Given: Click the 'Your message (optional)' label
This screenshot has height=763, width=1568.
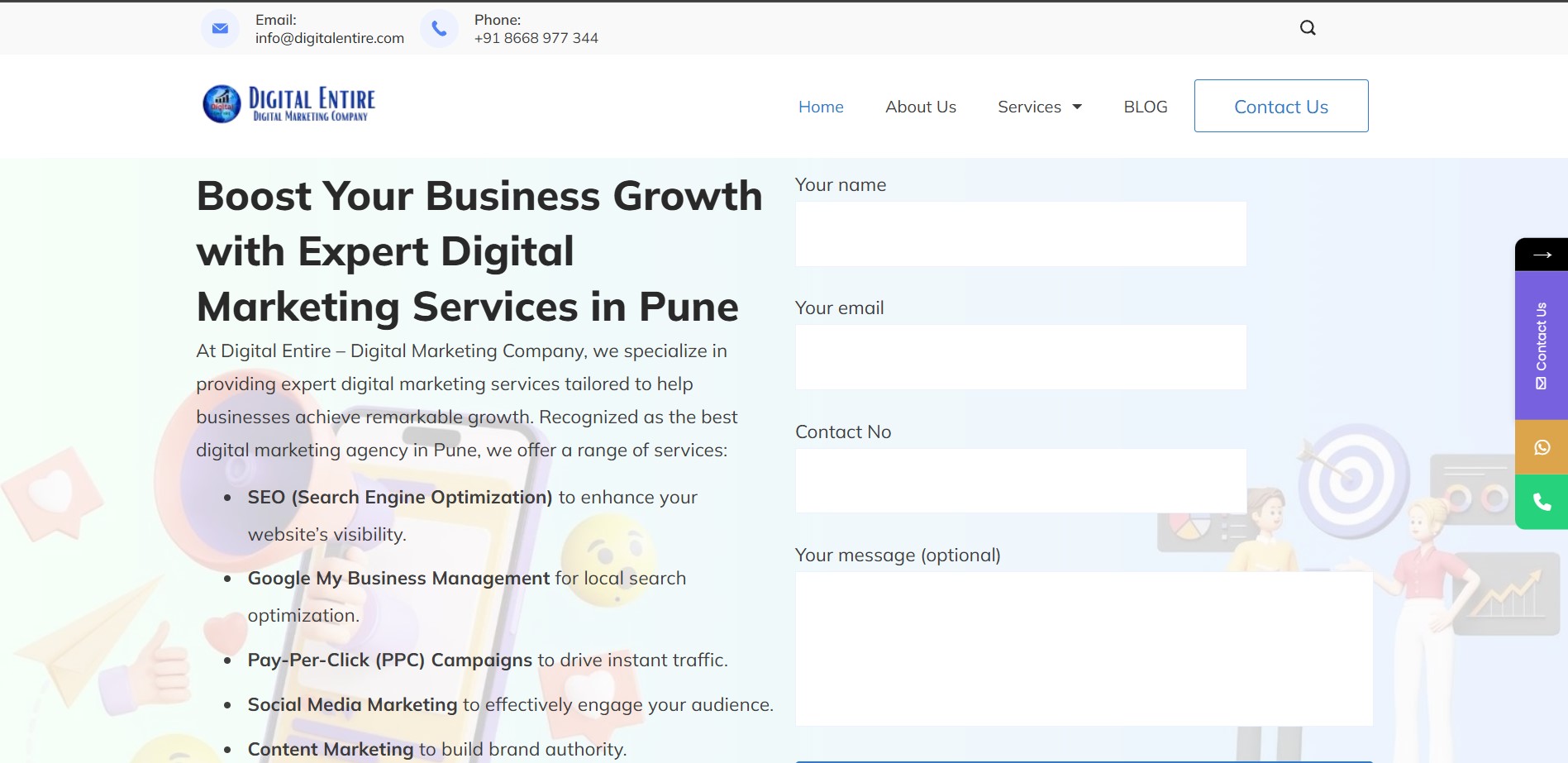Looking at the screenshot, I should [898, 555].
